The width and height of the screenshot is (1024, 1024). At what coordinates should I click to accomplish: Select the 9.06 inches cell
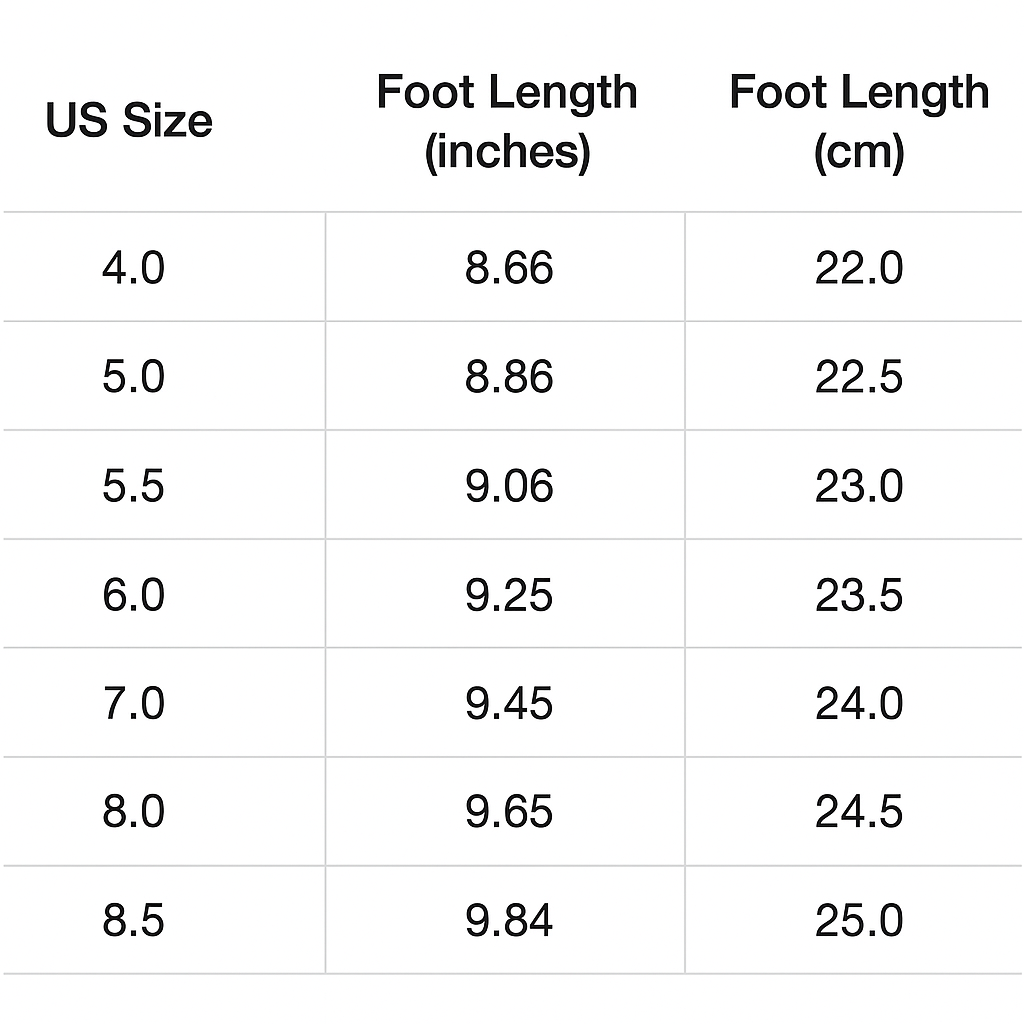click(508, 486)
